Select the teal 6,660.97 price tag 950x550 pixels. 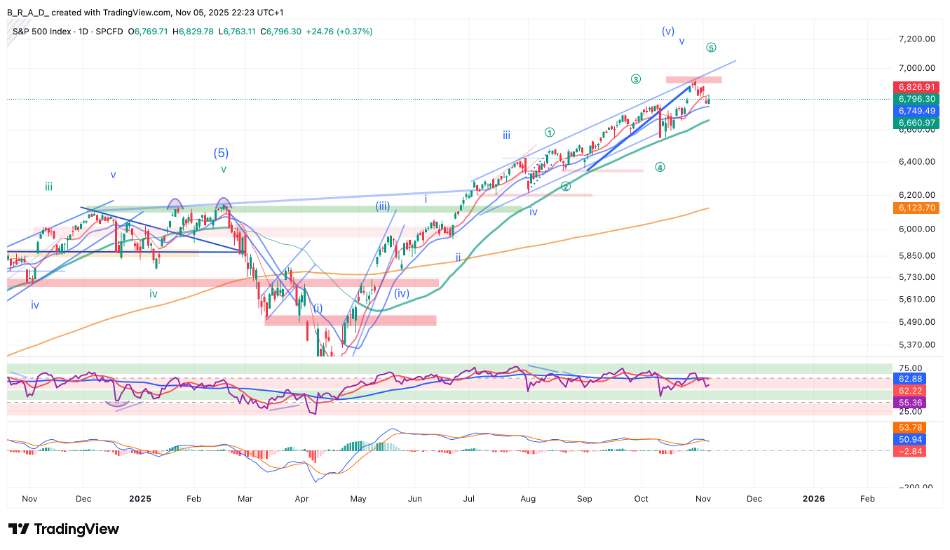(x=916, y=122)
